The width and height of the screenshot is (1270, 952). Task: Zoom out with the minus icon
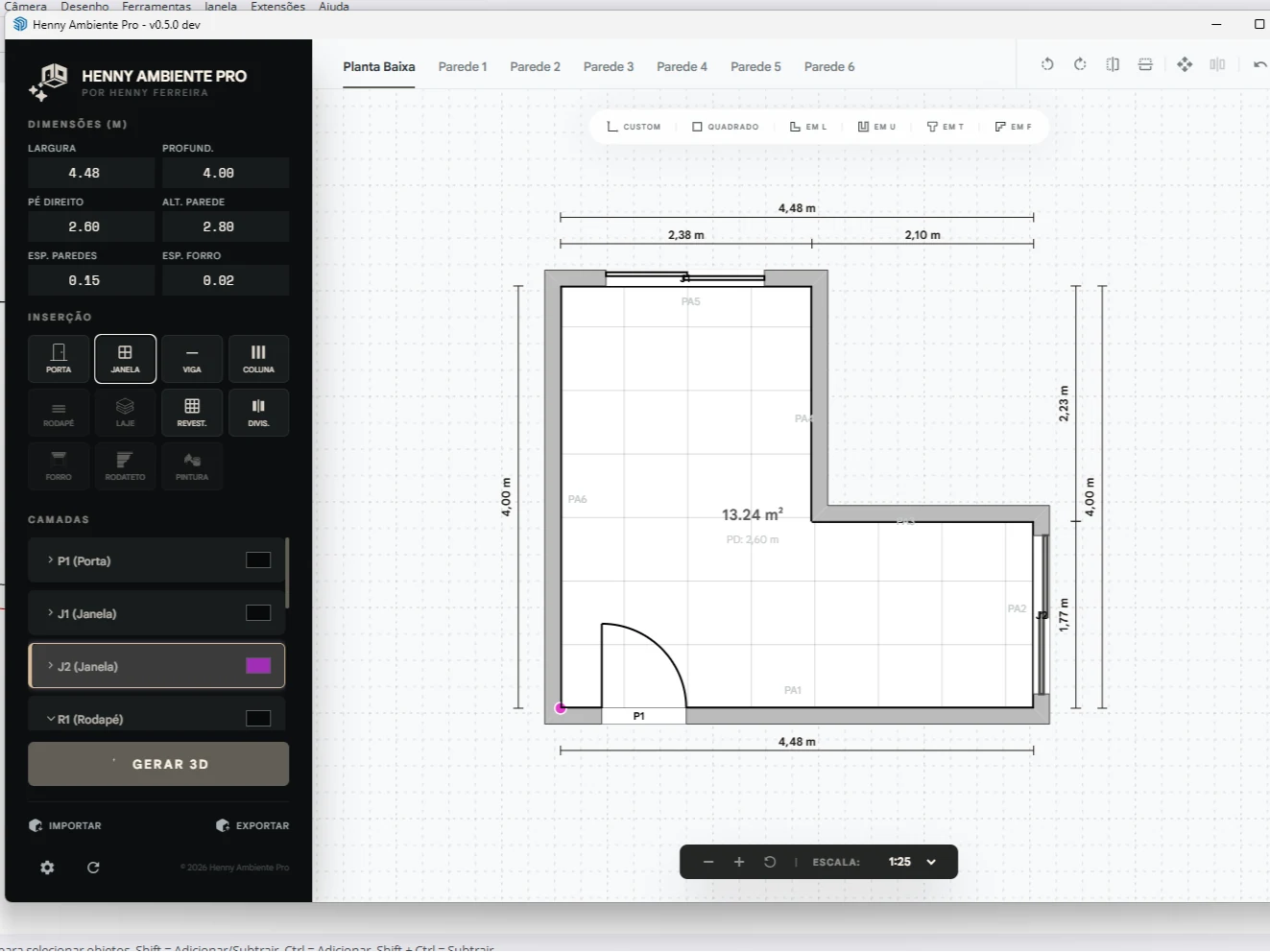point(708,862)
